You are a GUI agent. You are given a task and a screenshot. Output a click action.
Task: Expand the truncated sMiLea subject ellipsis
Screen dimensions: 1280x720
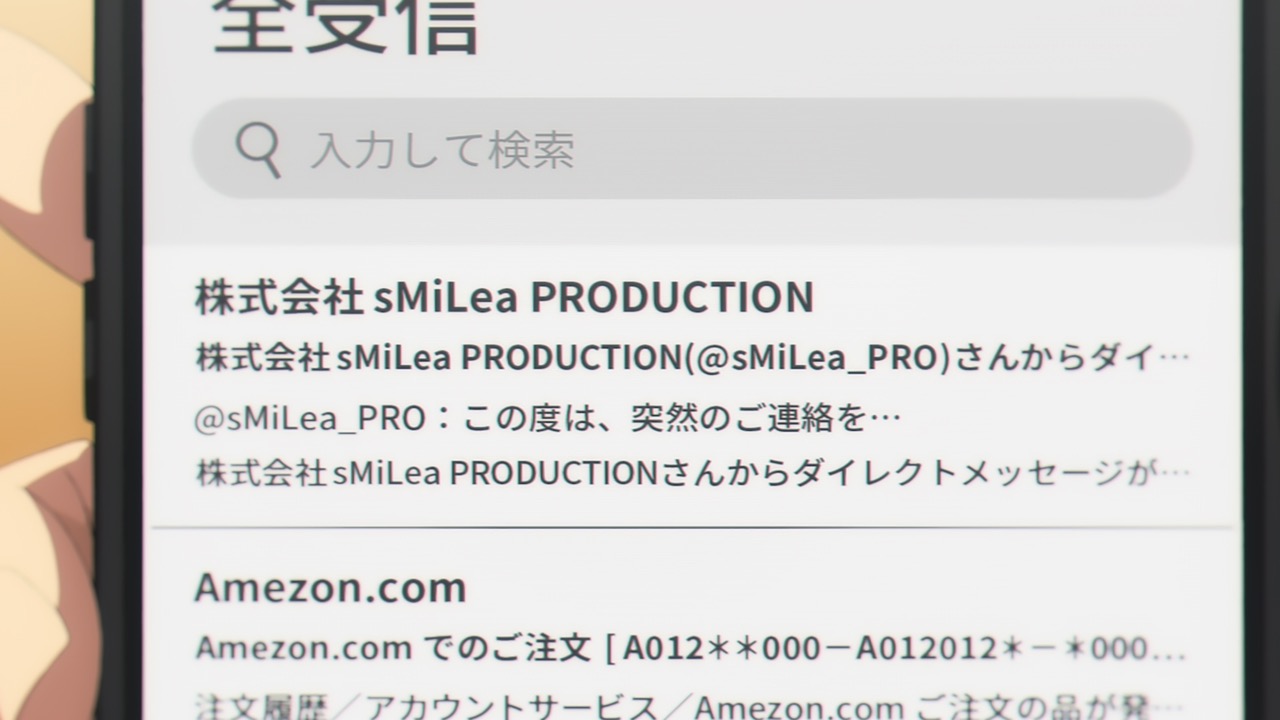click(x=1177, y=358)
